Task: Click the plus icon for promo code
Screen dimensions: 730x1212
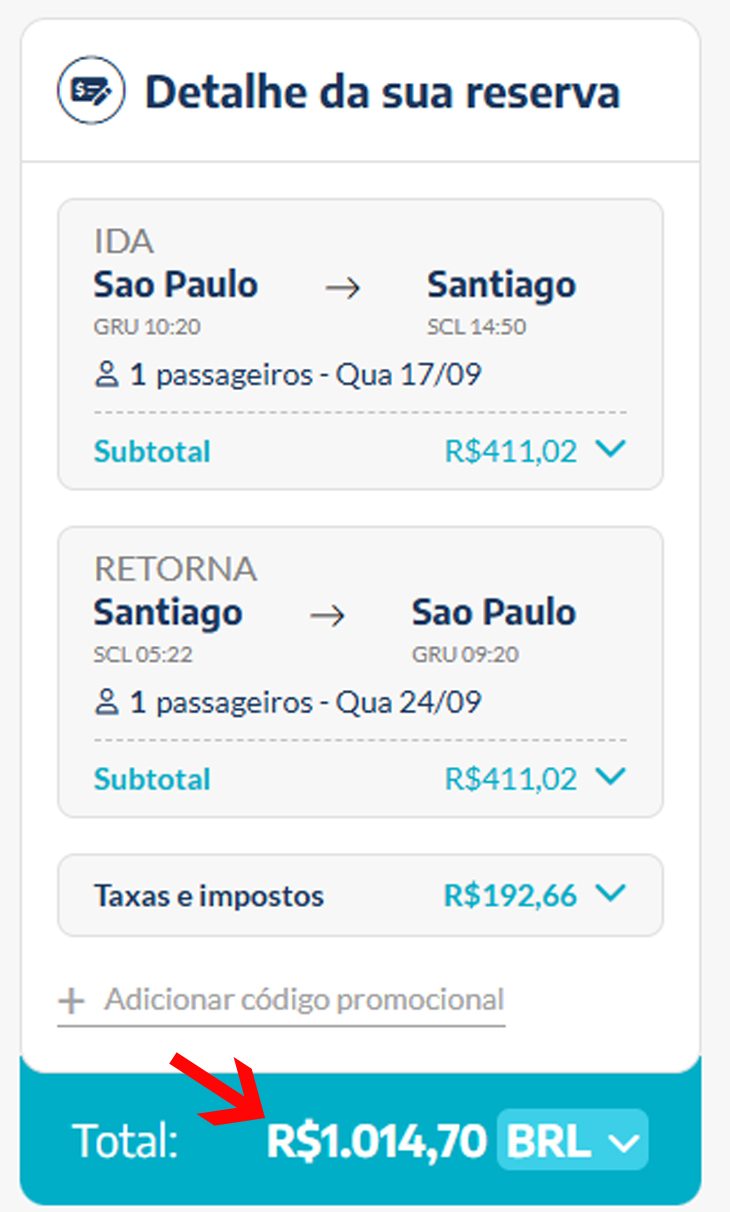Action: pos(71,1001)
